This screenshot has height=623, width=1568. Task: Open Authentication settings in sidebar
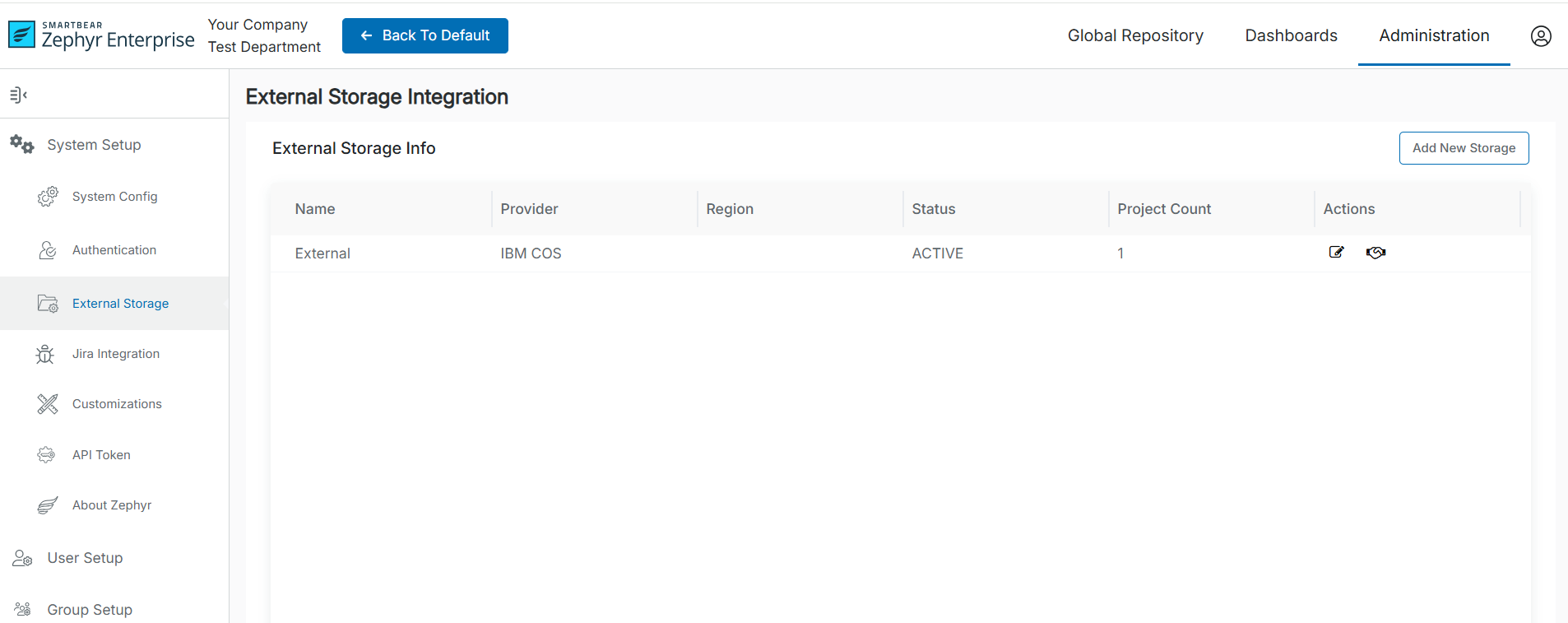click(x=114, y=250)
